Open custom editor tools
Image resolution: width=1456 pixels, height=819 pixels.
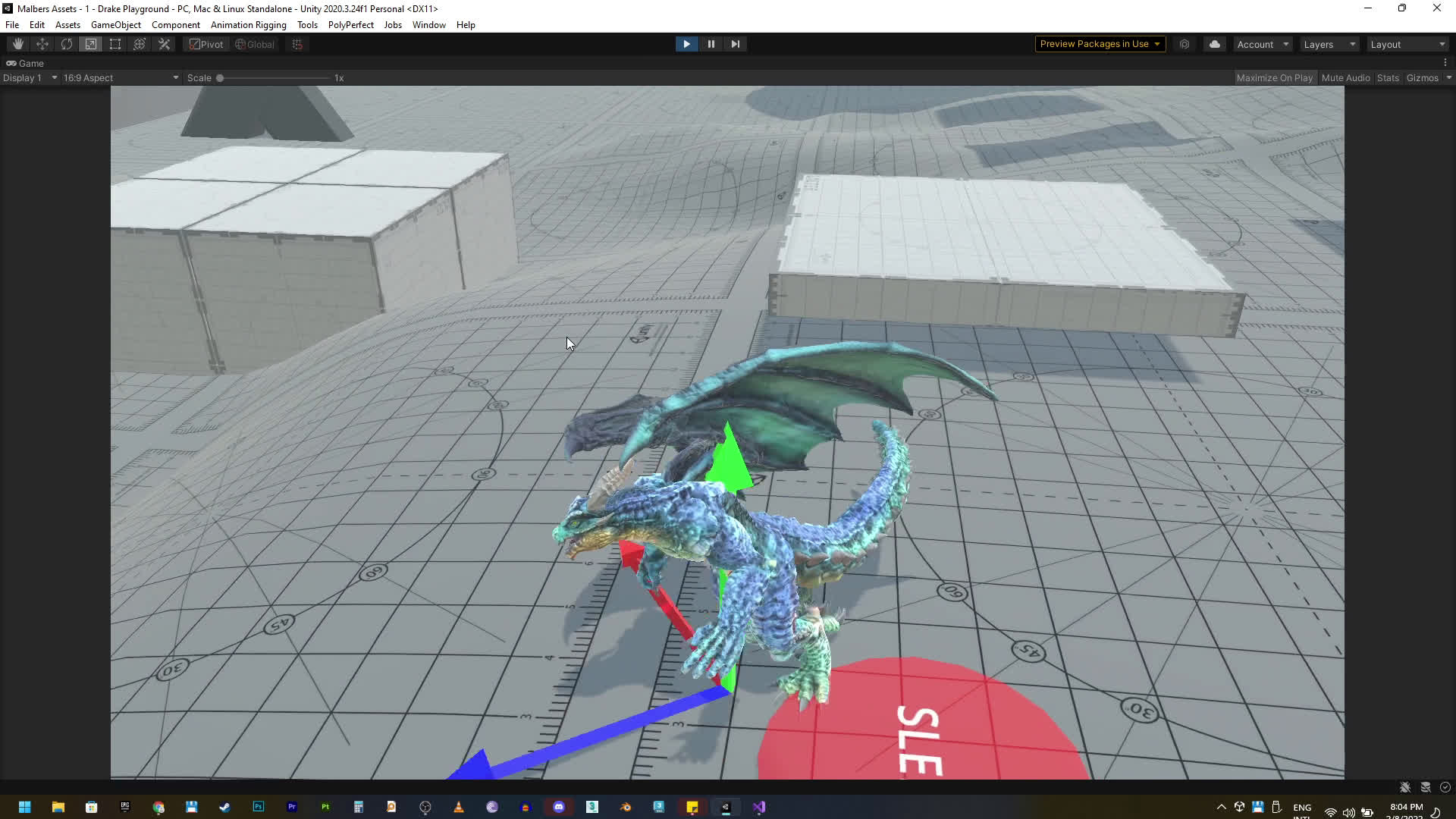(164, 44)
